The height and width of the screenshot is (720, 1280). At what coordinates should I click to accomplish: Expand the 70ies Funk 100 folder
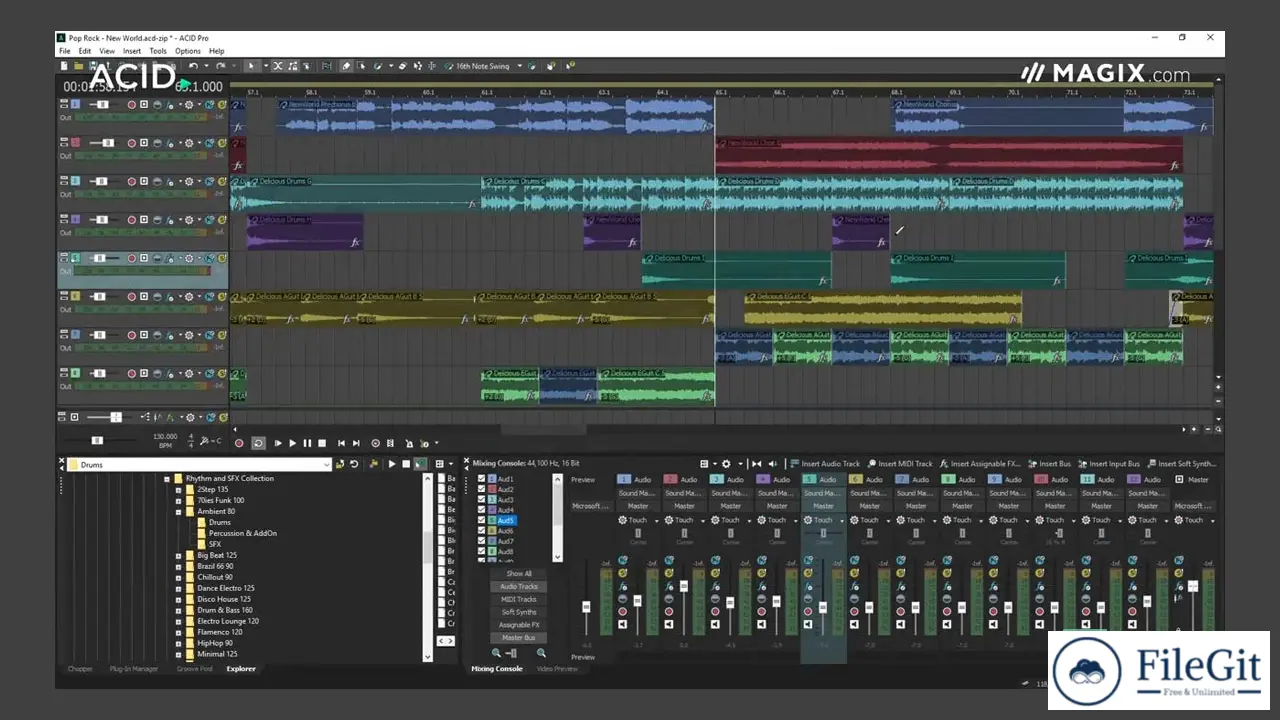click(178, 501)
